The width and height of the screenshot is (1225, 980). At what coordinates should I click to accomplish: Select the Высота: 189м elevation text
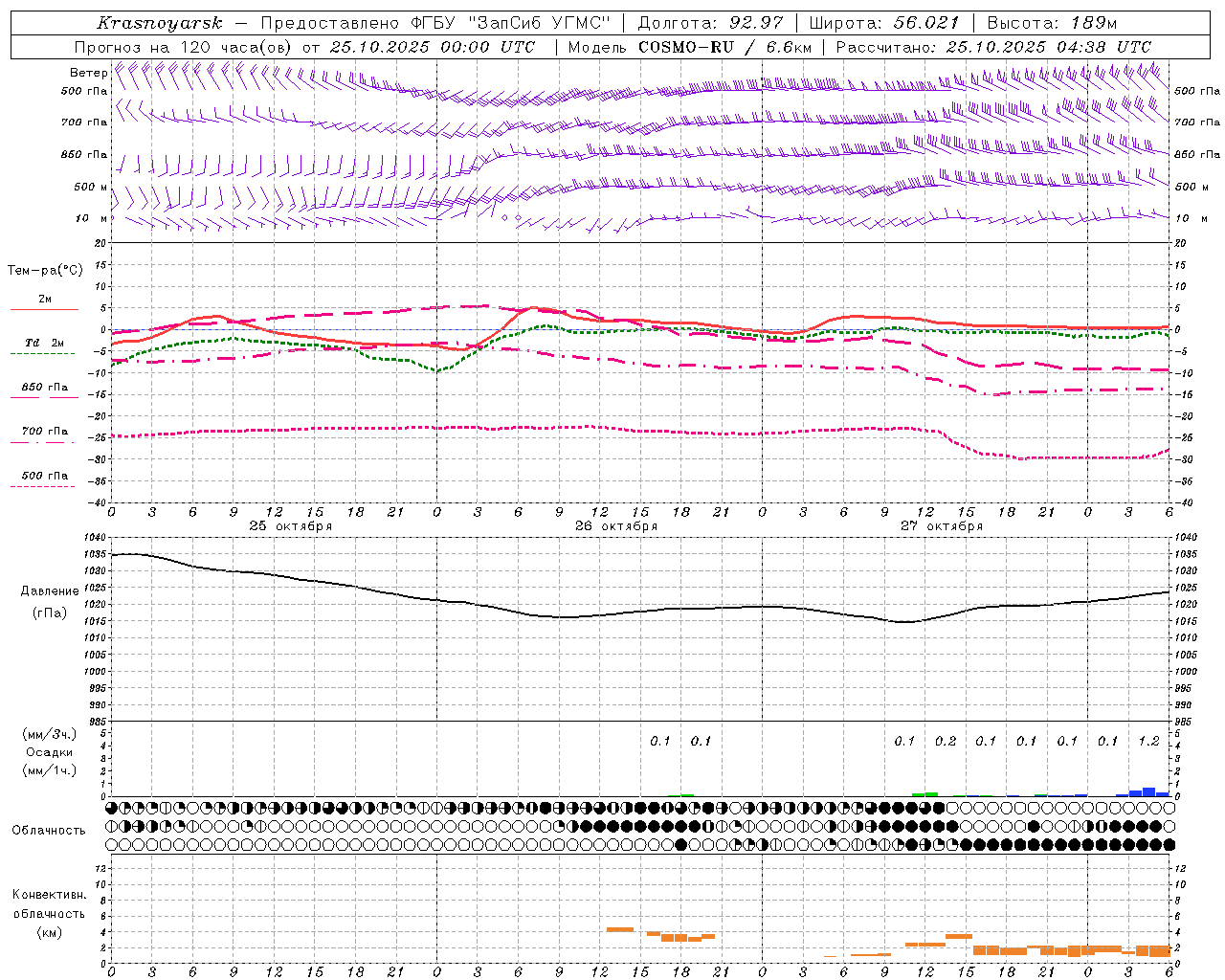click(1051, 23)
